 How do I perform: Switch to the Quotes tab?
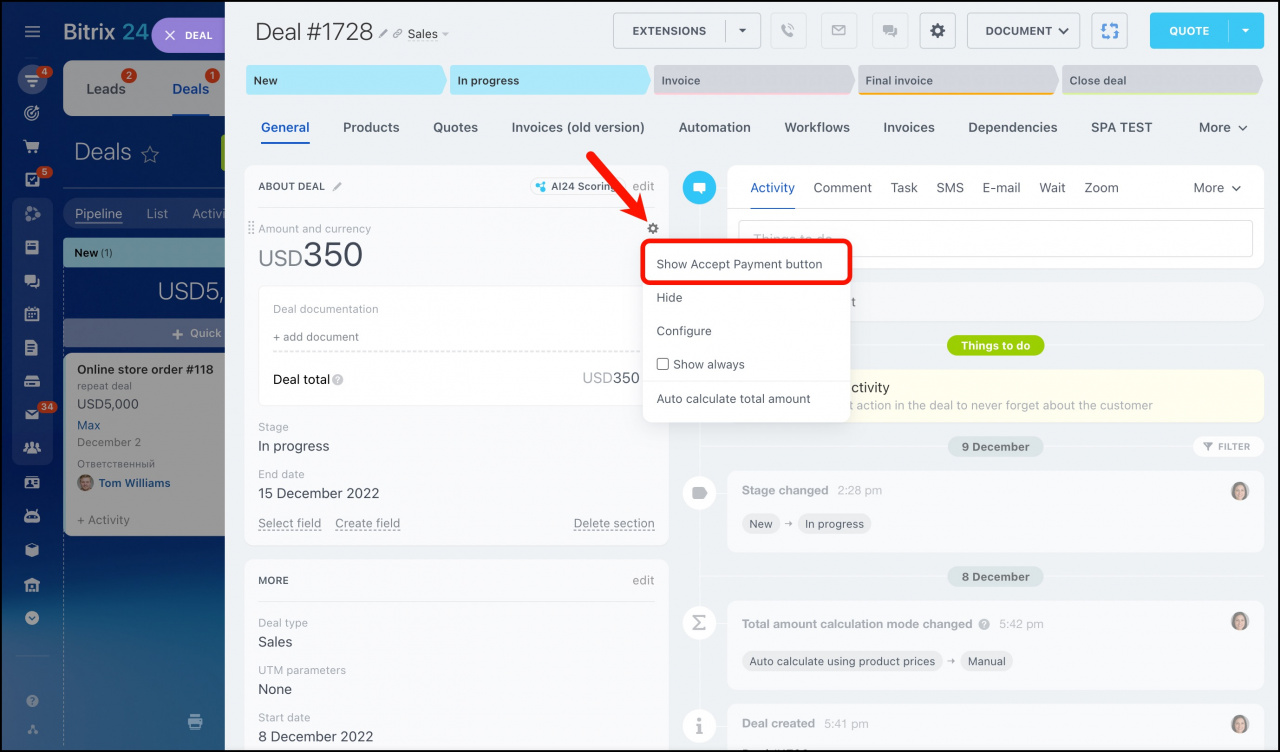point(455,128)
